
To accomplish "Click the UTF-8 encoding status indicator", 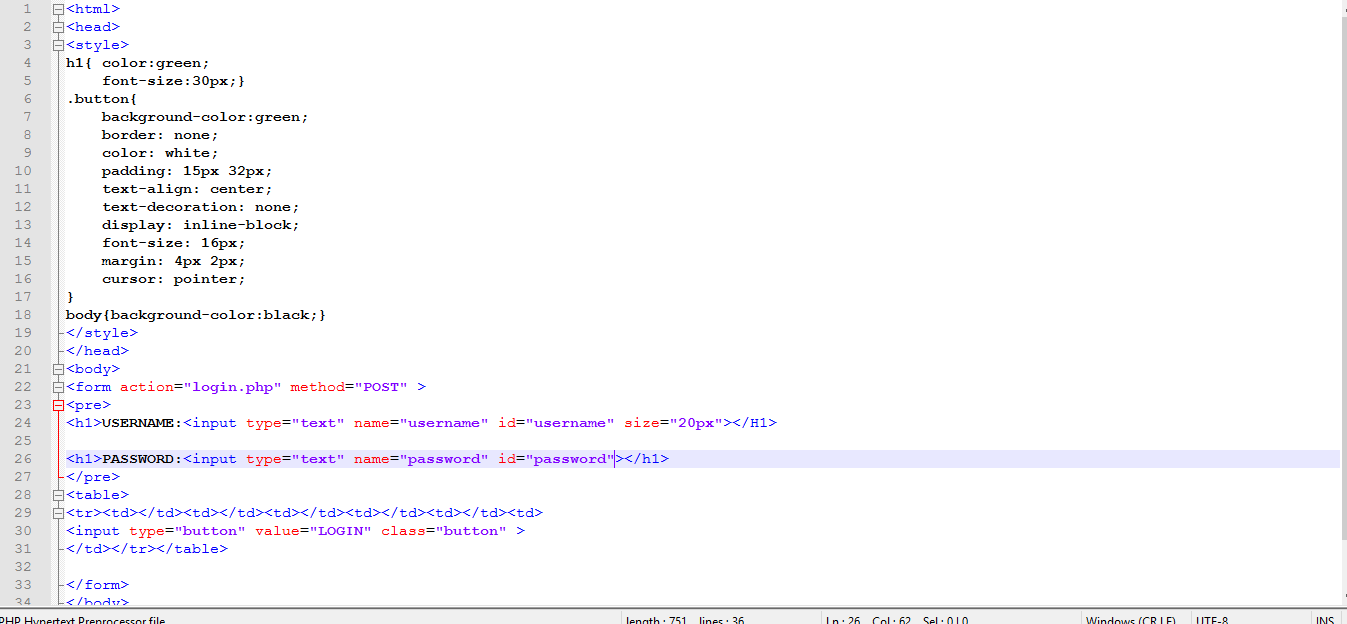I will coord(1210,619).
